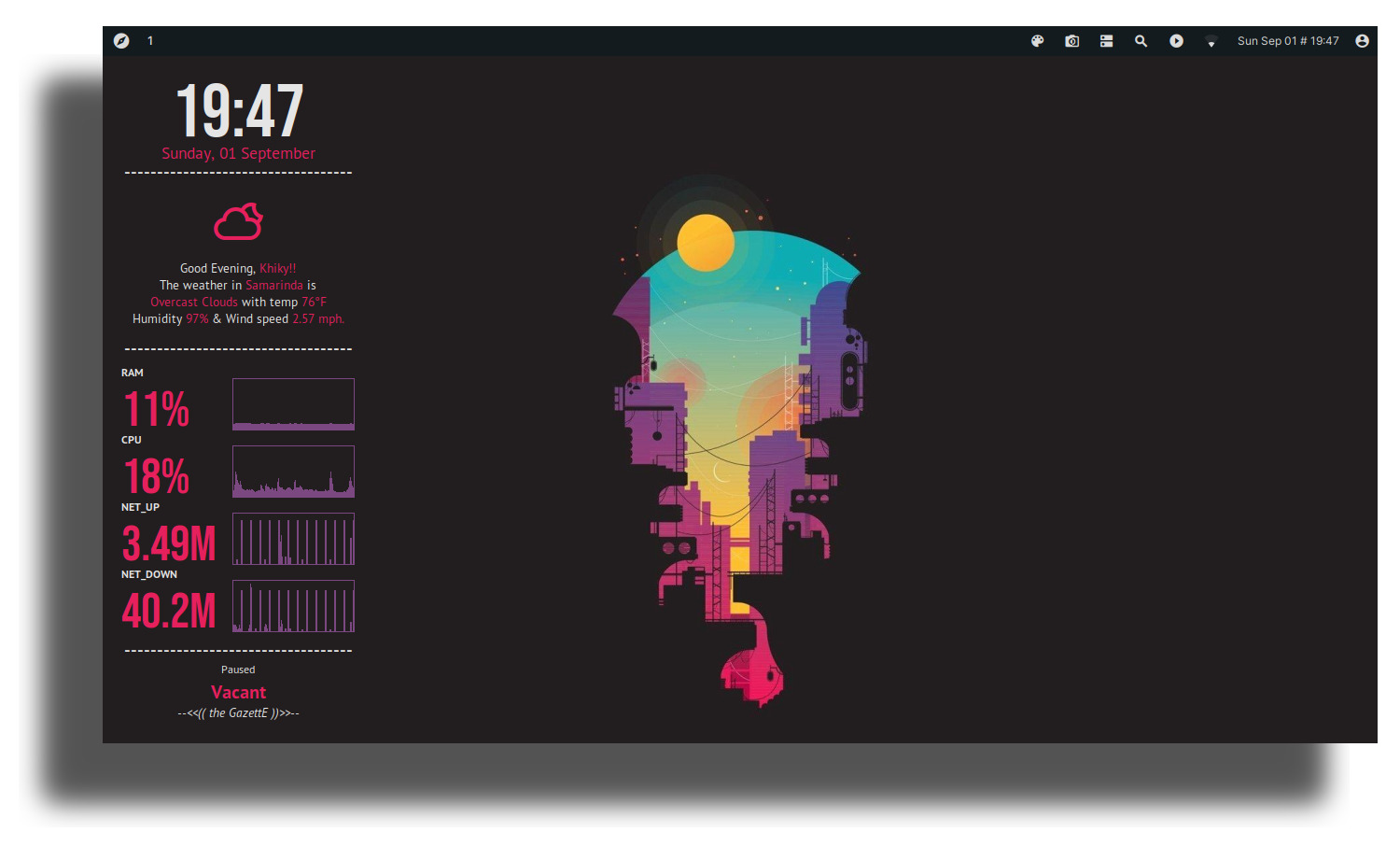Click the NET_UP 3.49M value
This screenshot has width=1400, height=846.
click(169, 544)
